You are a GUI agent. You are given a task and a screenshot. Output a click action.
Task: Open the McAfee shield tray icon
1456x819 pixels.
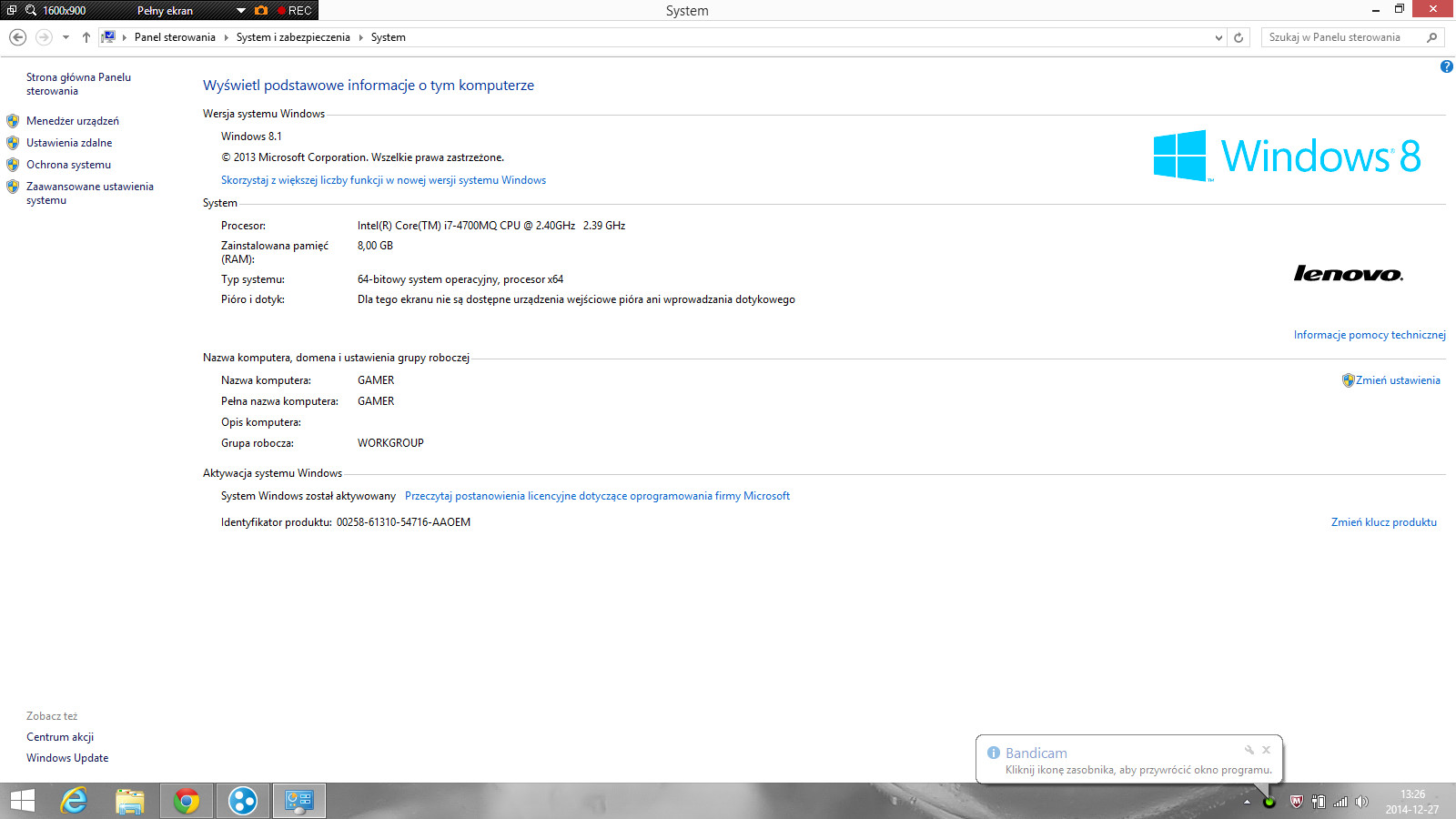[x=1296, y=802]
